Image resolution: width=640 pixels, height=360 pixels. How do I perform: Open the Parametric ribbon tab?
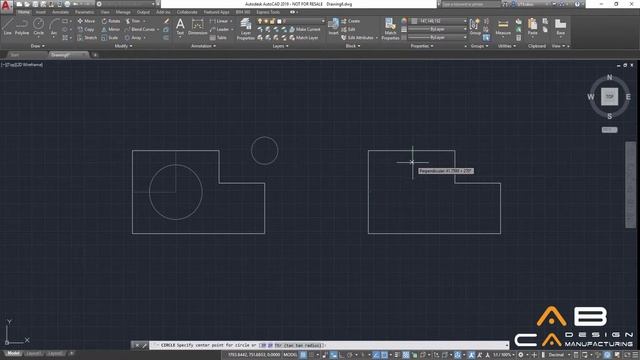(x=84, y=12)
